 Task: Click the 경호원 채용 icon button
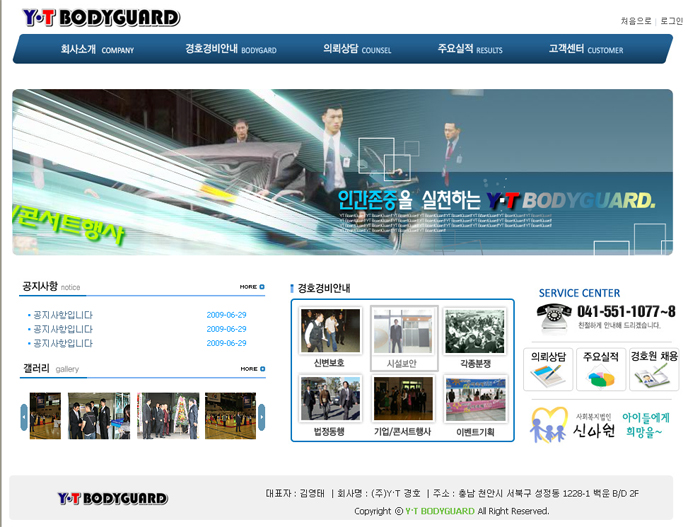654,369
